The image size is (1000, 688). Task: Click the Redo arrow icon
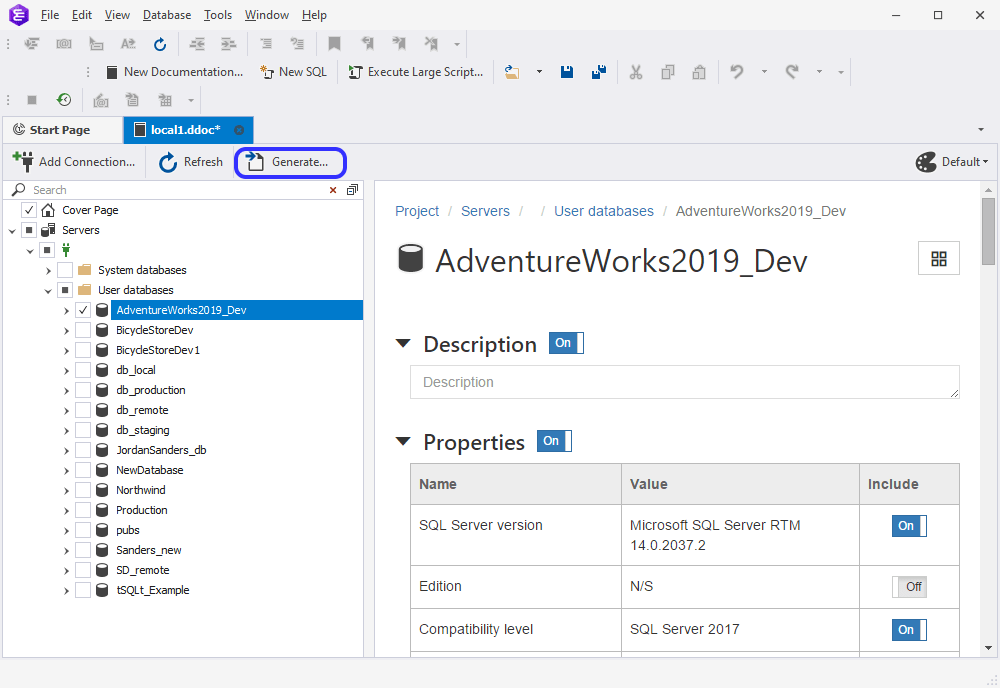792,71
